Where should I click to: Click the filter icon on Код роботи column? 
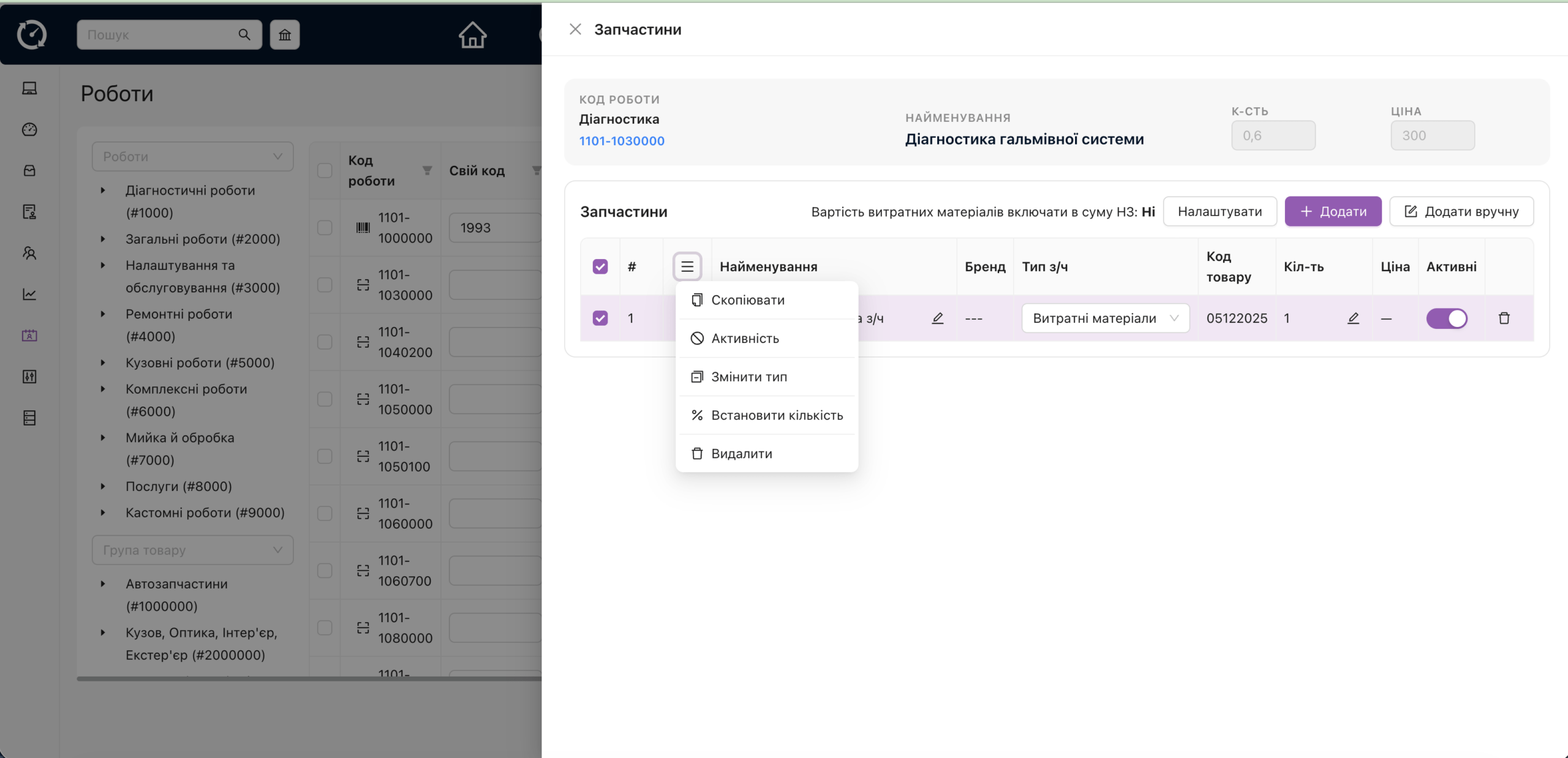point(427,171)
